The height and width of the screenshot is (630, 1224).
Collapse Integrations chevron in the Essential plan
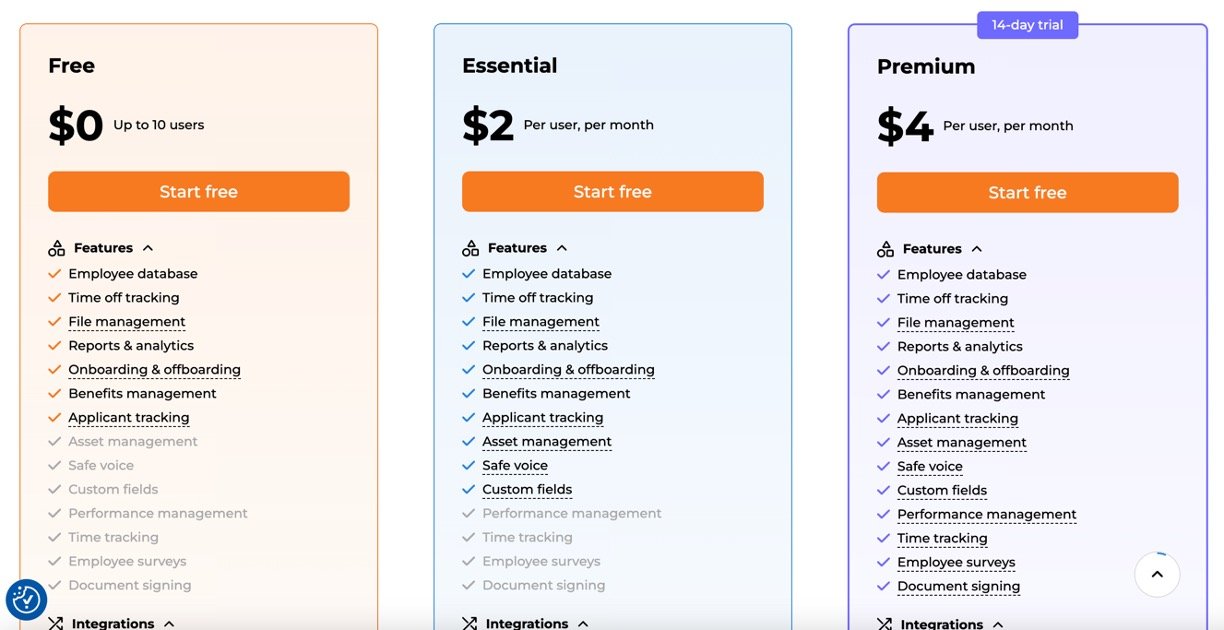[x=583, y=623]
